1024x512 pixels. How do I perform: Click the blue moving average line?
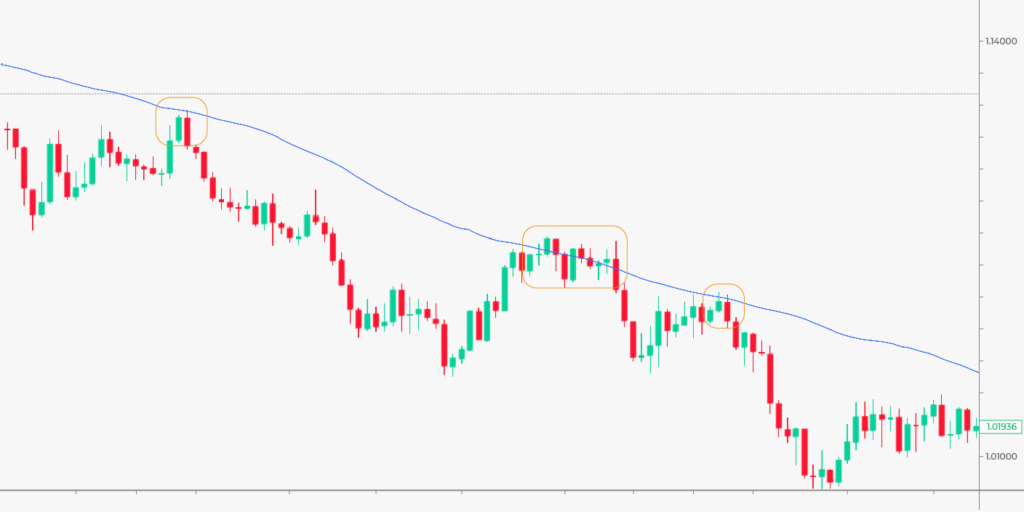click(400, 196)
